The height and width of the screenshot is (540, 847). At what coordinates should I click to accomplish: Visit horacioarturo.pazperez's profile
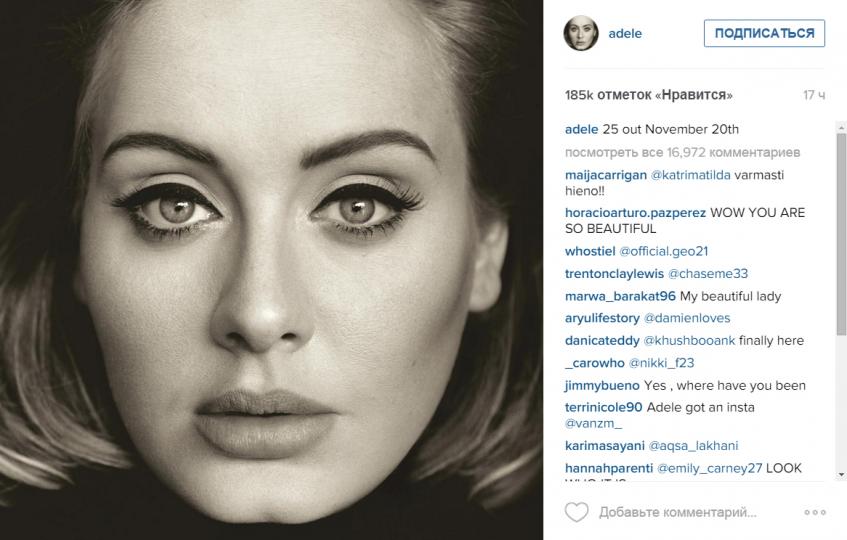tap(635, 213)
